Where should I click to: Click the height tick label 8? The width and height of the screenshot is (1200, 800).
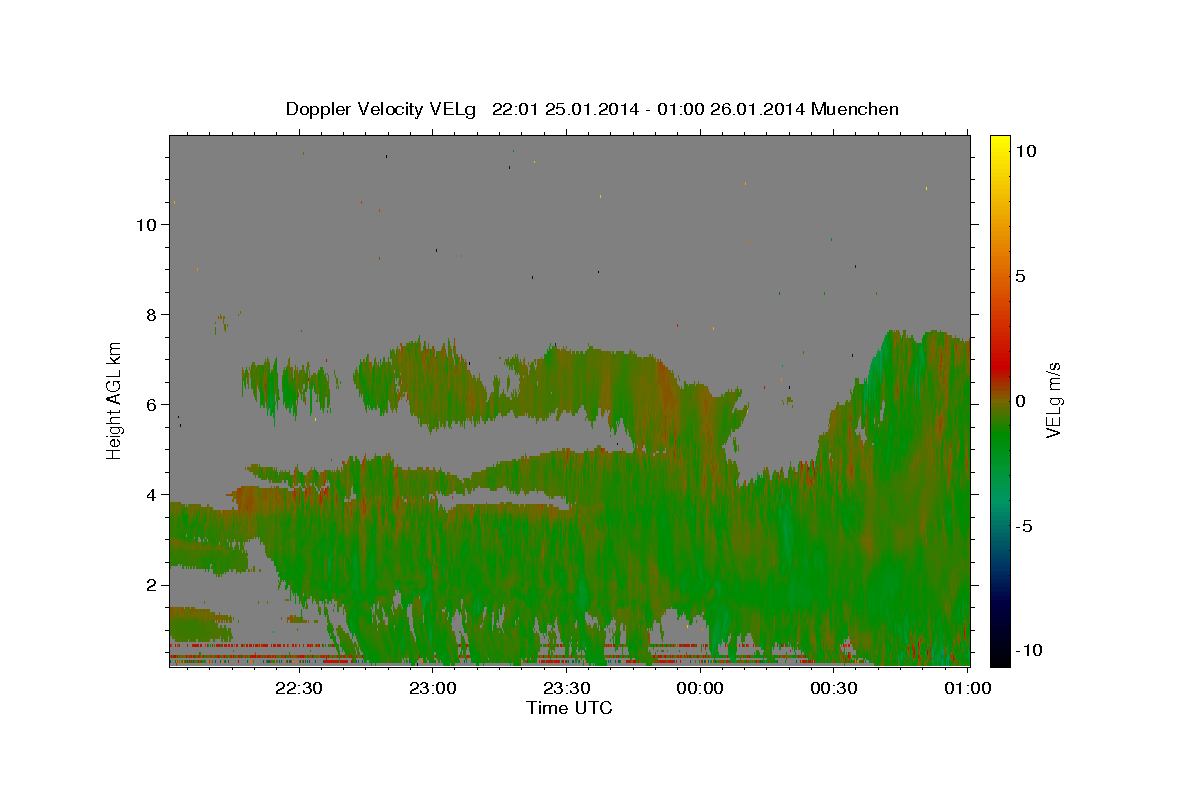pyautogui.click(x=153, y=315)
